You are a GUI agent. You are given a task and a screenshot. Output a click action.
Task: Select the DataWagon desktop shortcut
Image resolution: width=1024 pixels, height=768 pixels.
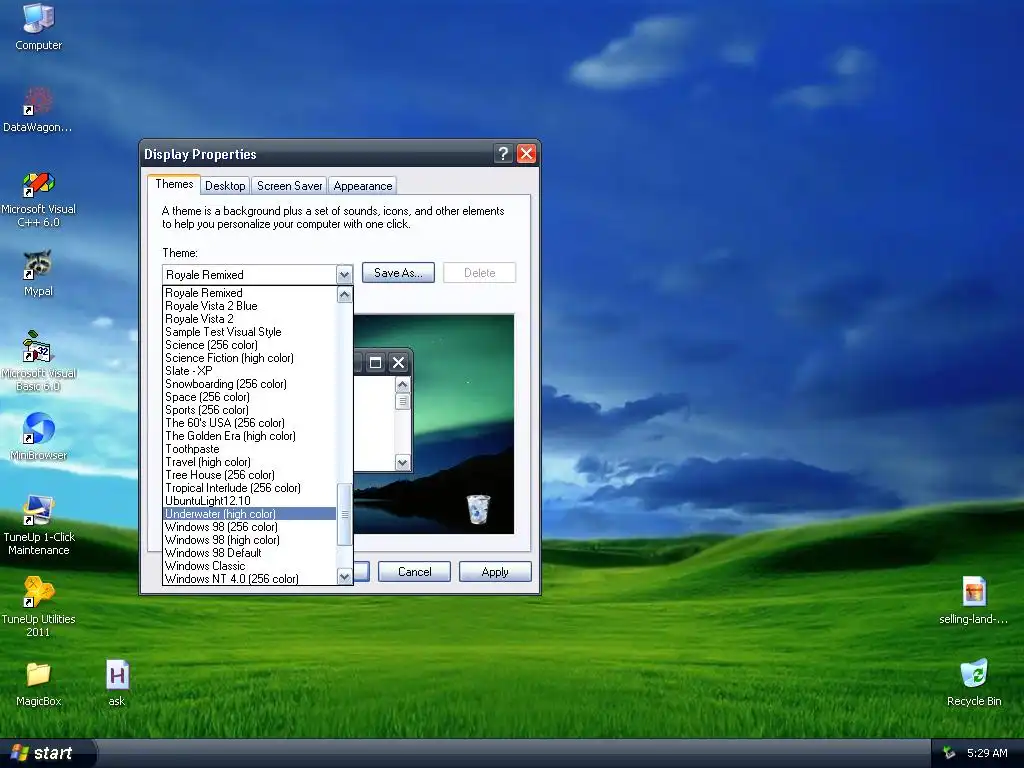point(38,109)
